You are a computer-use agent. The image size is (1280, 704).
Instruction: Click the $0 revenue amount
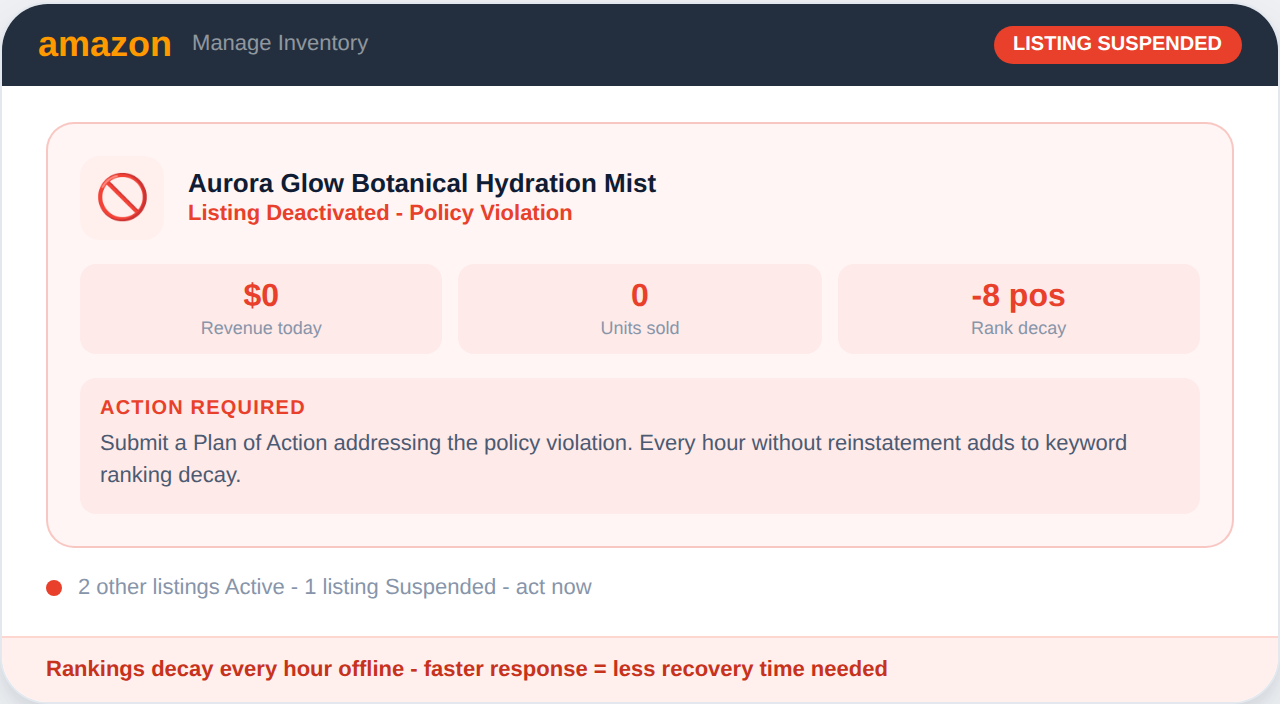261,296
